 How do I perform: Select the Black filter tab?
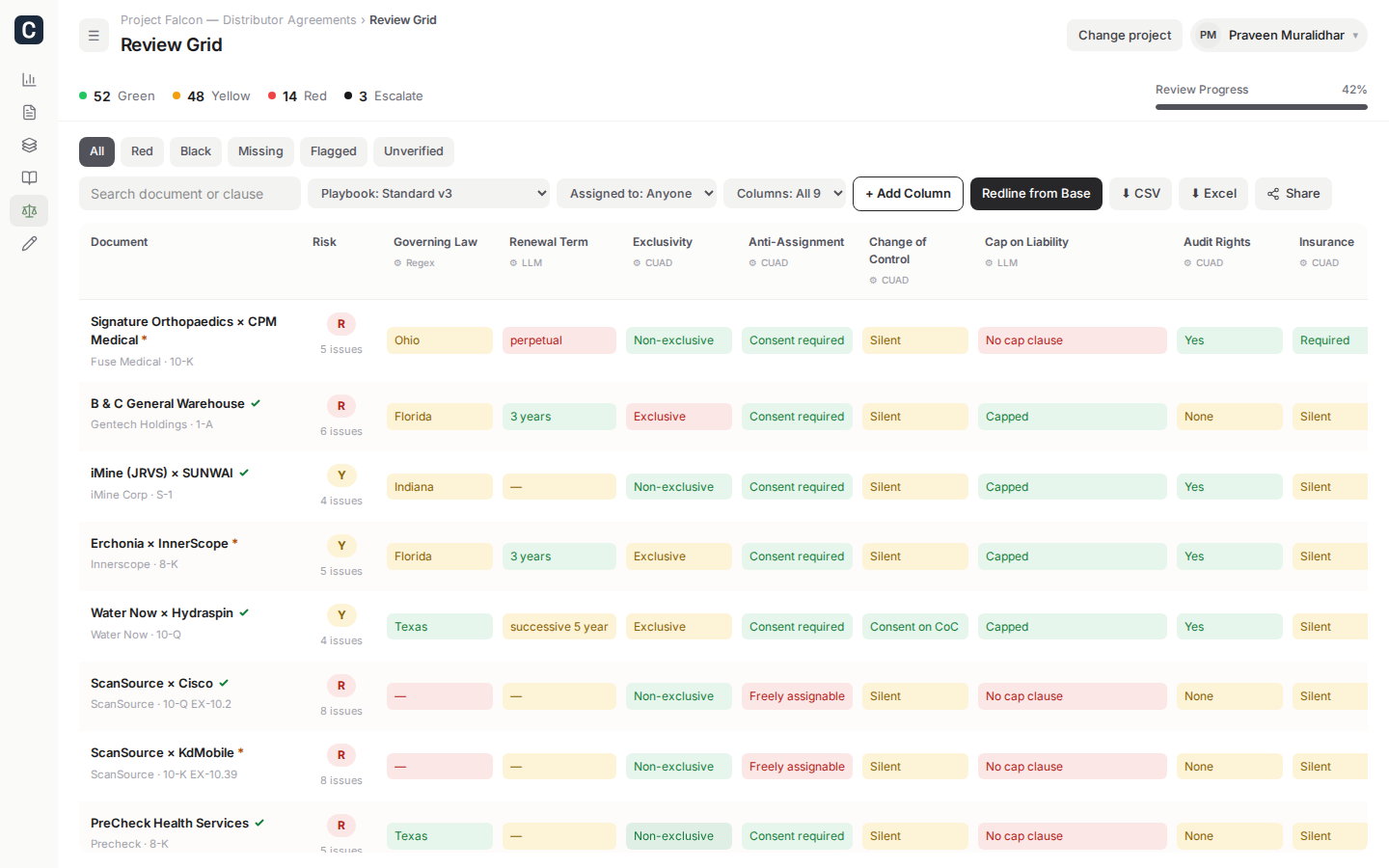click(196, 151)
